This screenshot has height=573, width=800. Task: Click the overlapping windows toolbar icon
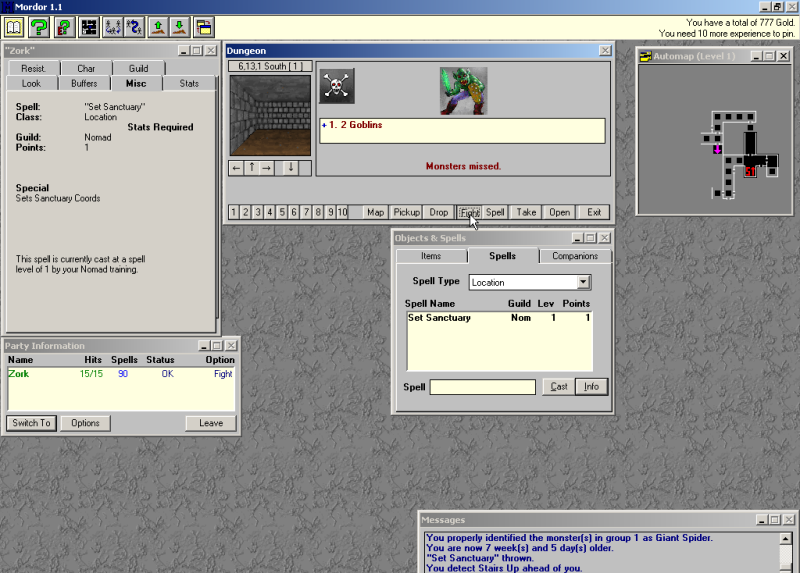(203, 27)
